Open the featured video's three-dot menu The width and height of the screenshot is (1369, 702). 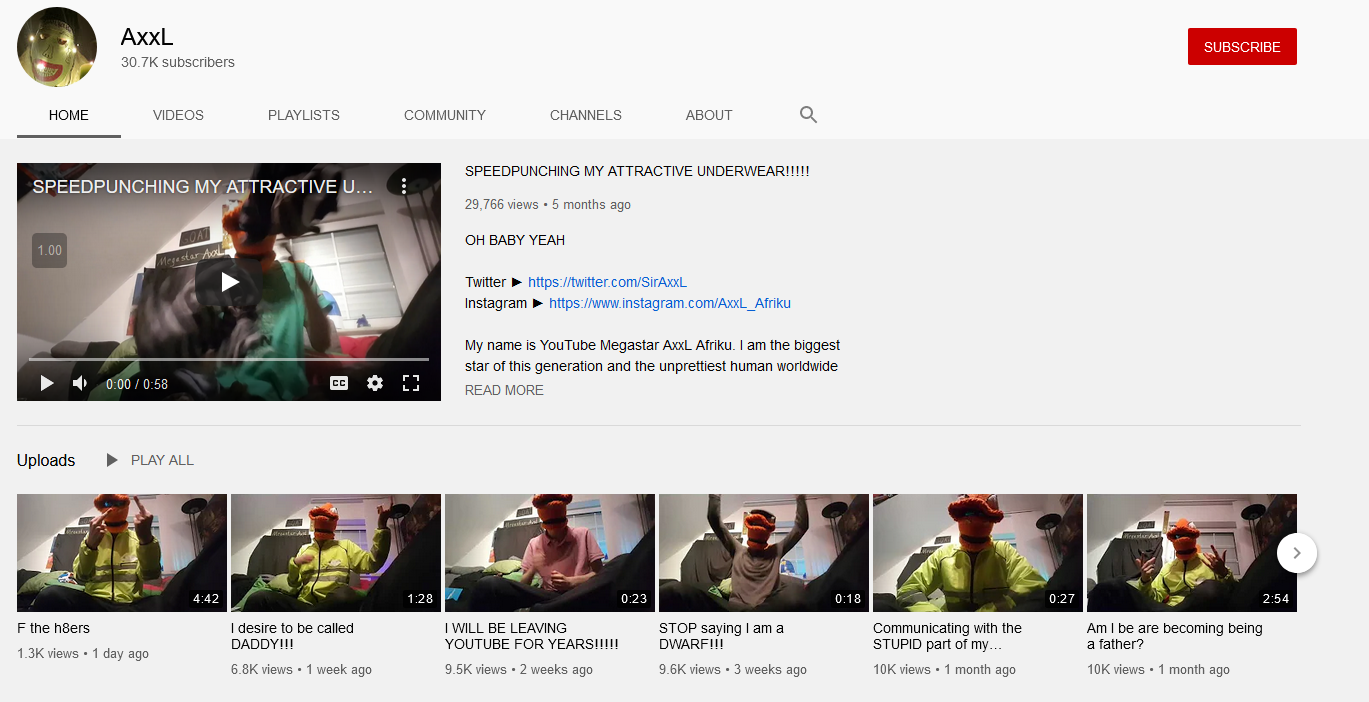[x=404, y=186]
